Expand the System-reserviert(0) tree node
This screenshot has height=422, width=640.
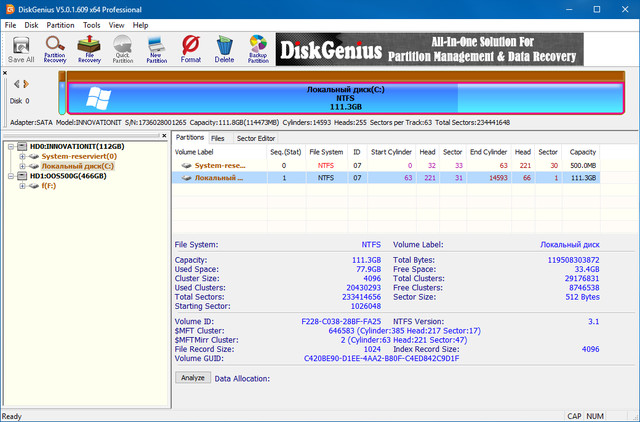click(x=21, y=156)
